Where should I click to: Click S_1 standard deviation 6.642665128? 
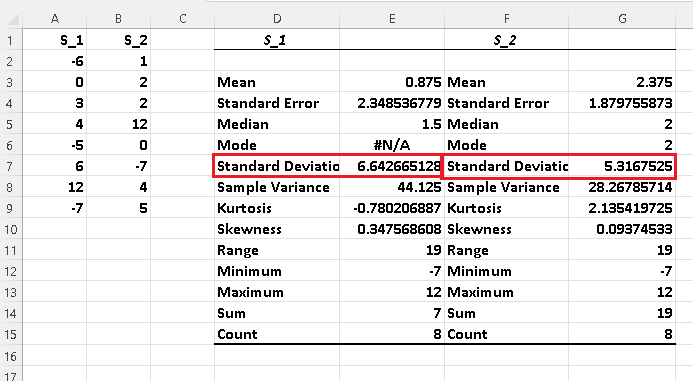pos(399,167)
